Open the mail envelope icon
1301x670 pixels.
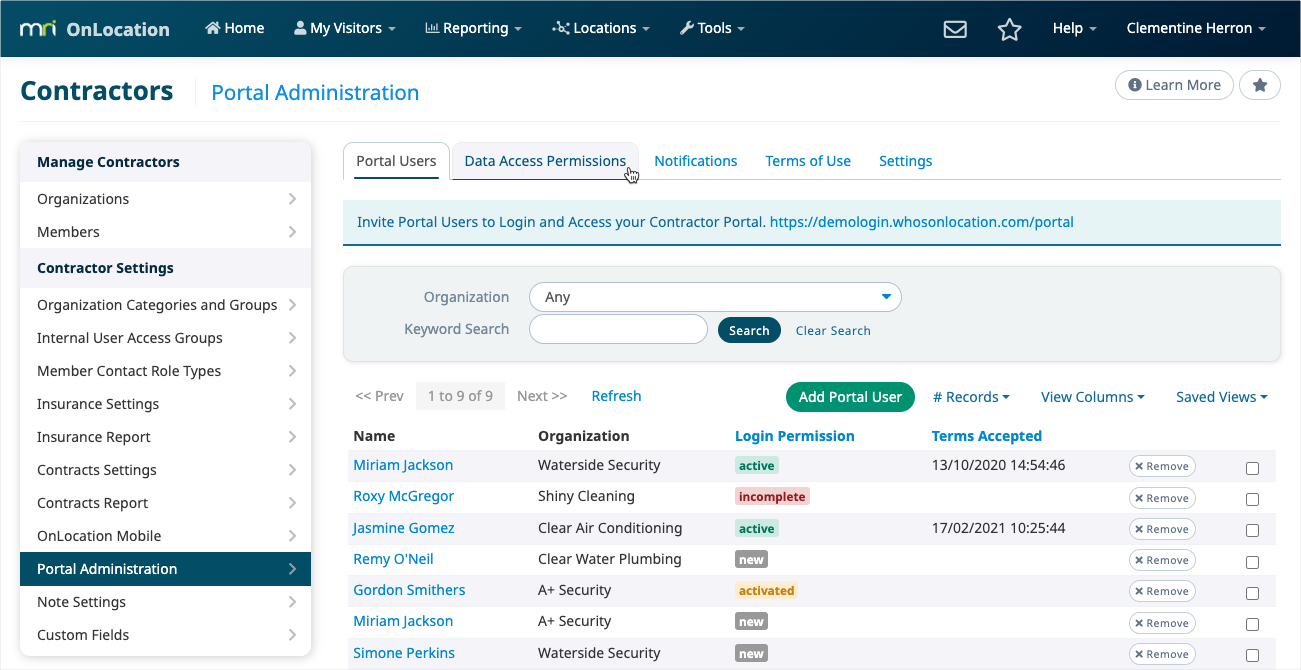955,29
